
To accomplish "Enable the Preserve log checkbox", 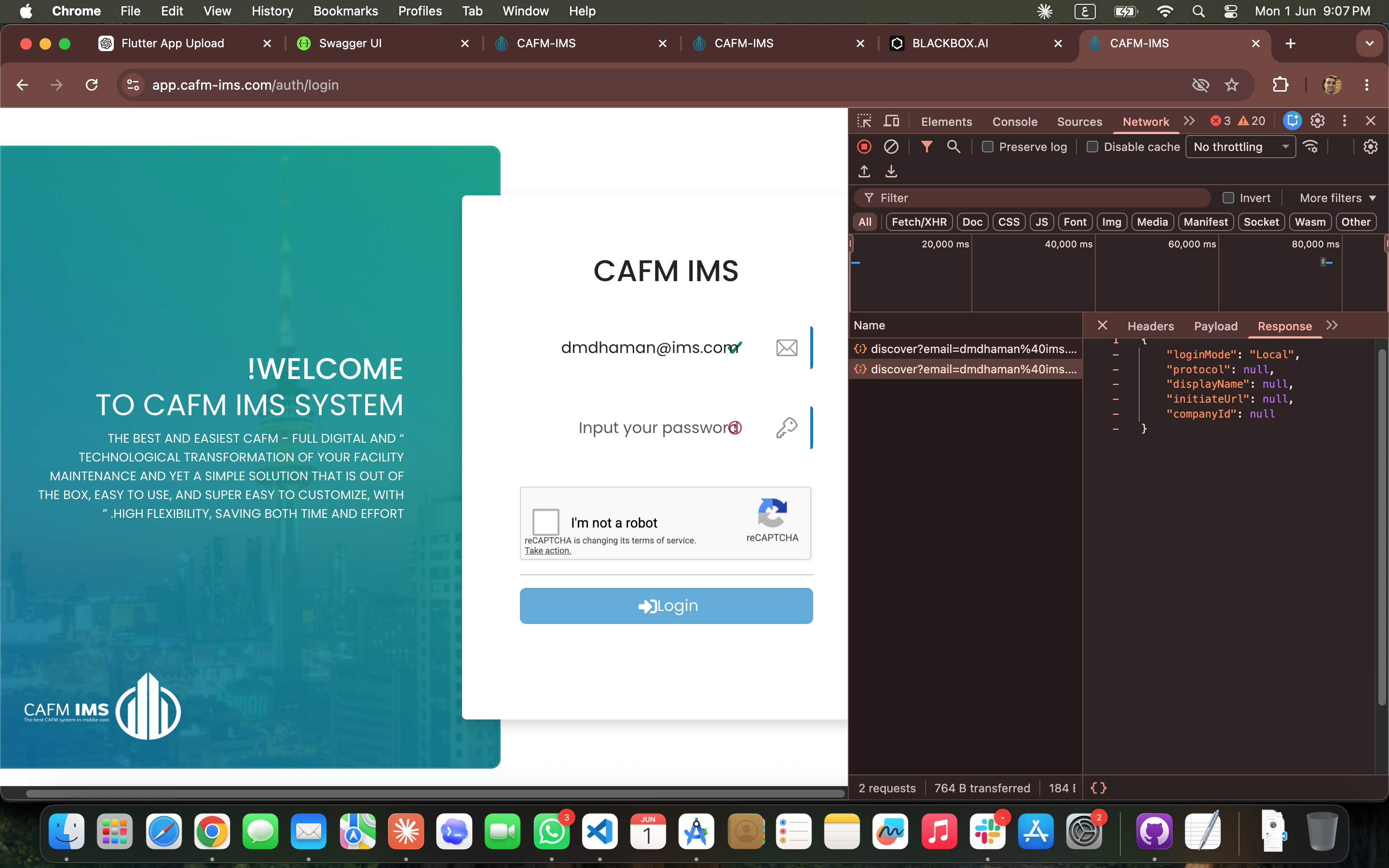I will [987, 147].
